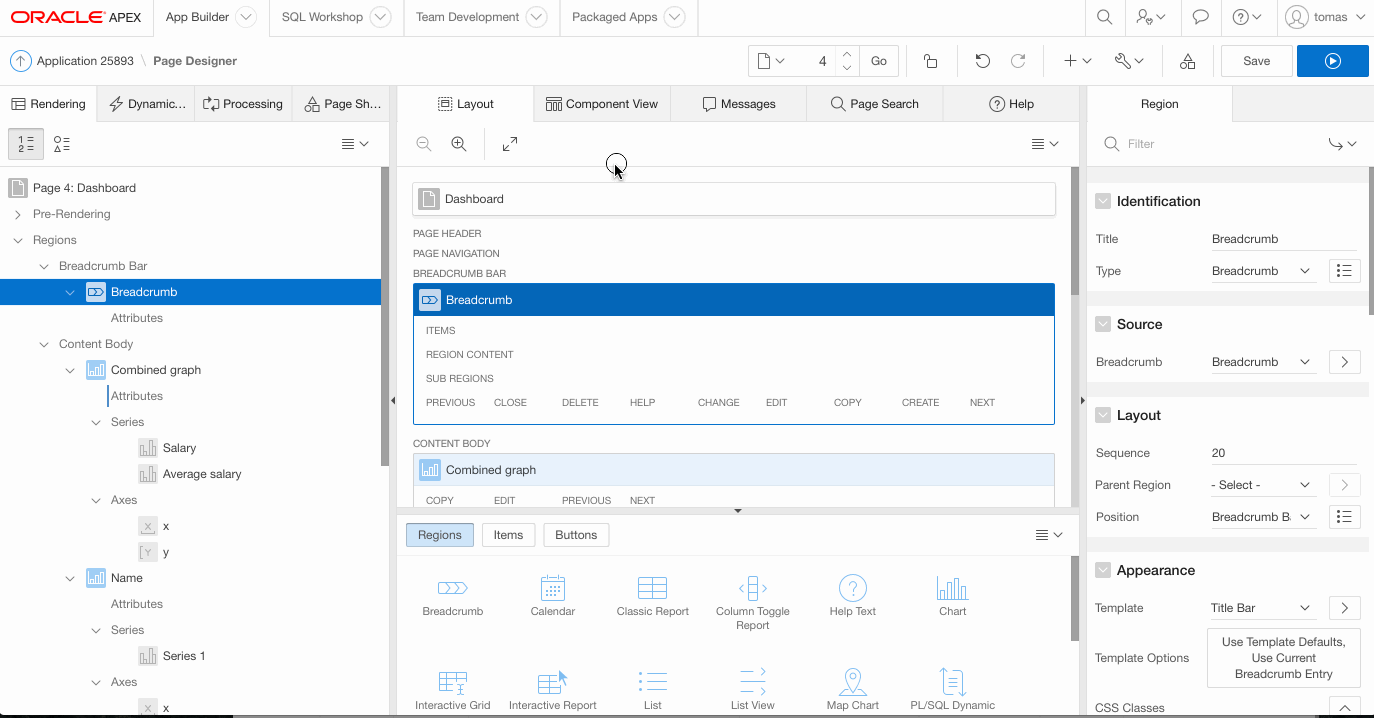The height and width of the screenshot is (718, 1374).
Task: Toggle the Buttons gallery button
Action: [x=576, y=535]
